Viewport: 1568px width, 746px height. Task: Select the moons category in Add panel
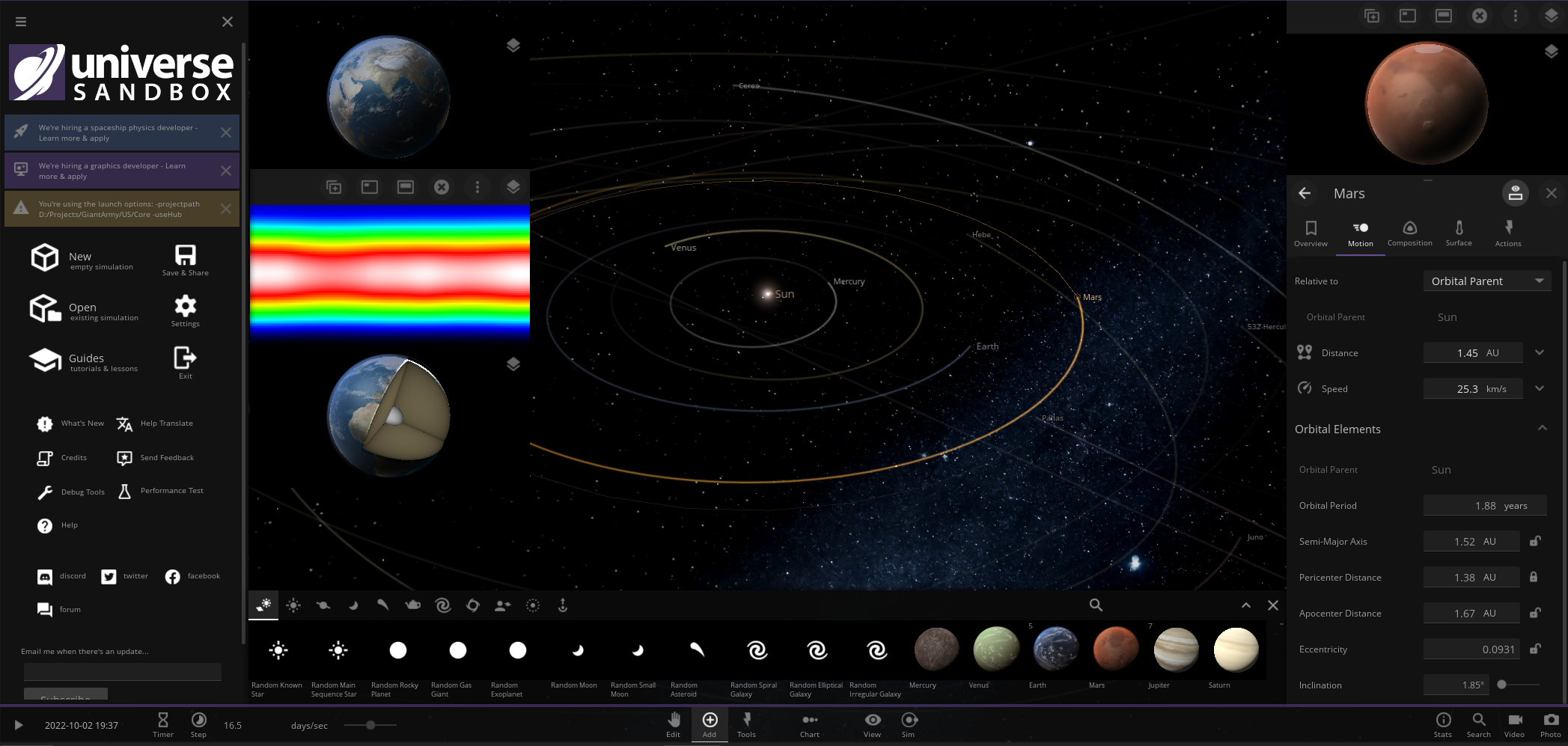[x=353, y=605]
